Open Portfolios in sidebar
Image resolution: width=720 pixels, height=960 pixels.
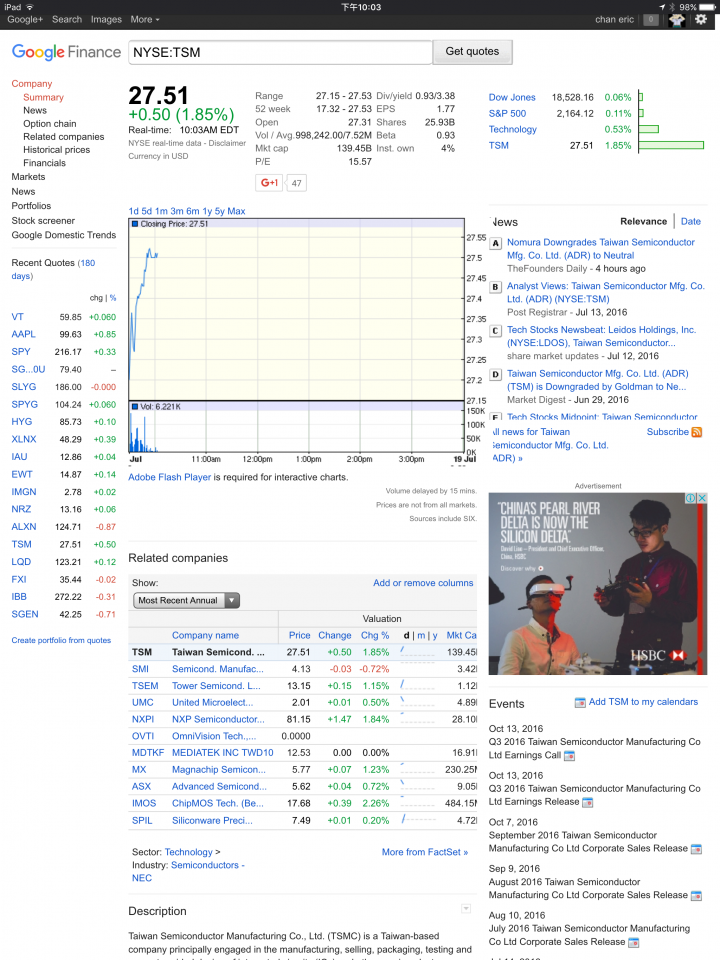pyautogui.click(x=31, y=206)
